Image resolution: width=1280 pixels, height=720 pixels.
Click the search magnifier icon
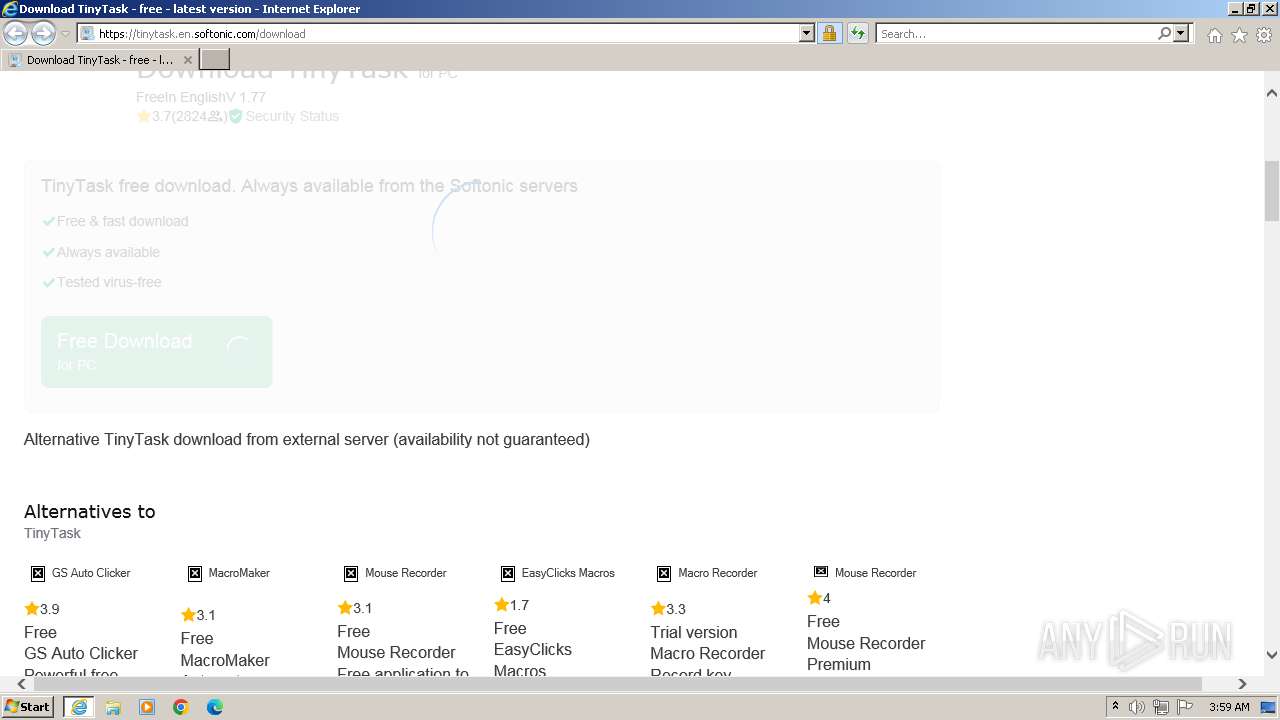[1164, 33]
